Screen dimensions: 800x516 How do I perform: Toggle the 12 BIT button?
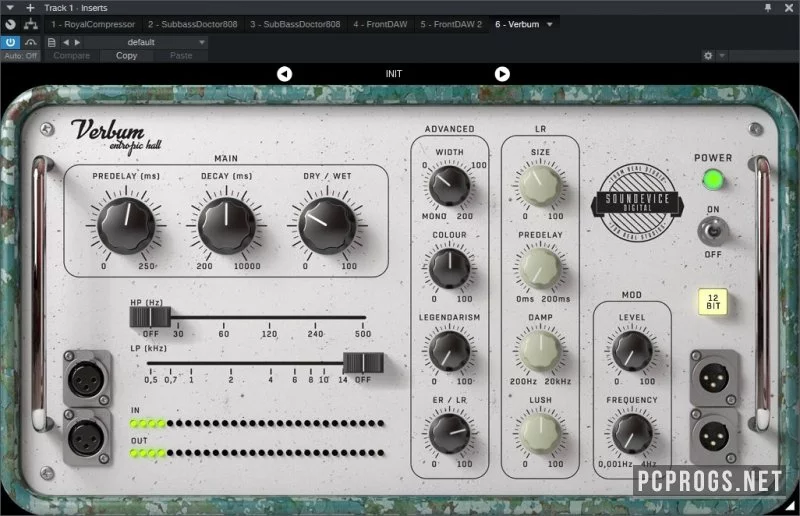(713, 302)
